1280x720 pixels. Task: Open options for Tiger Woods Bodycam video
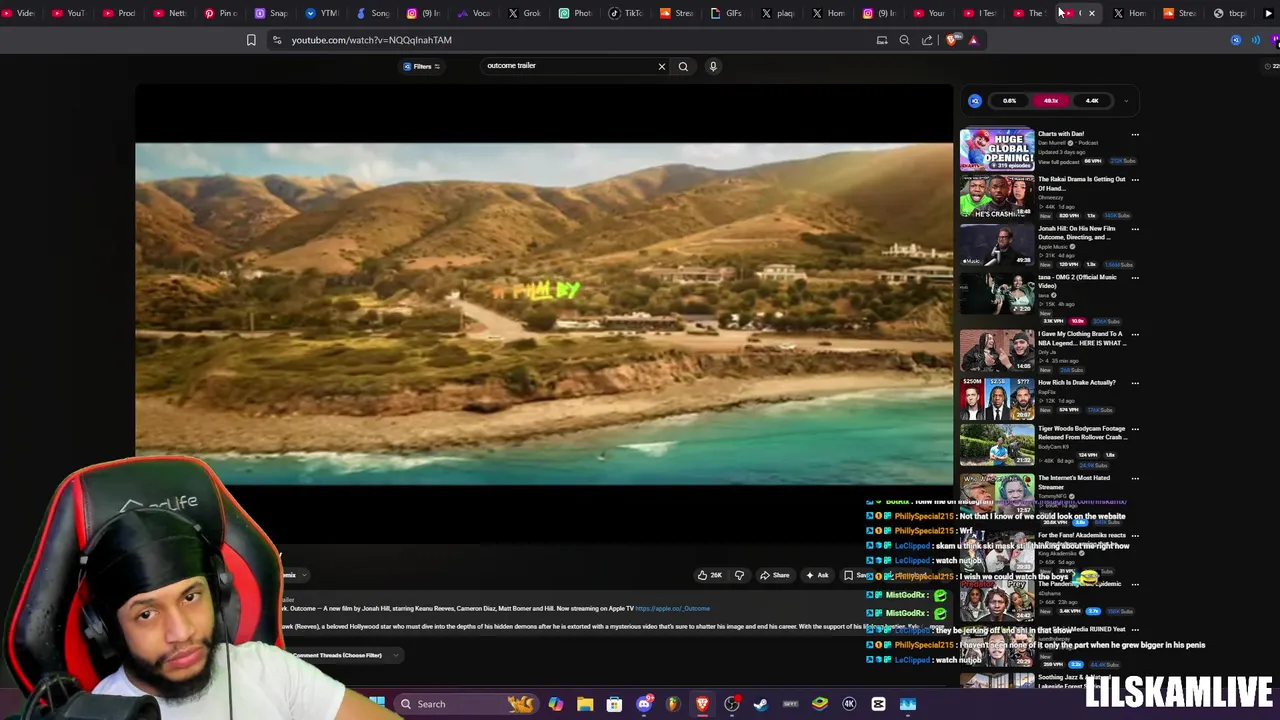(x=1135, y=429)
